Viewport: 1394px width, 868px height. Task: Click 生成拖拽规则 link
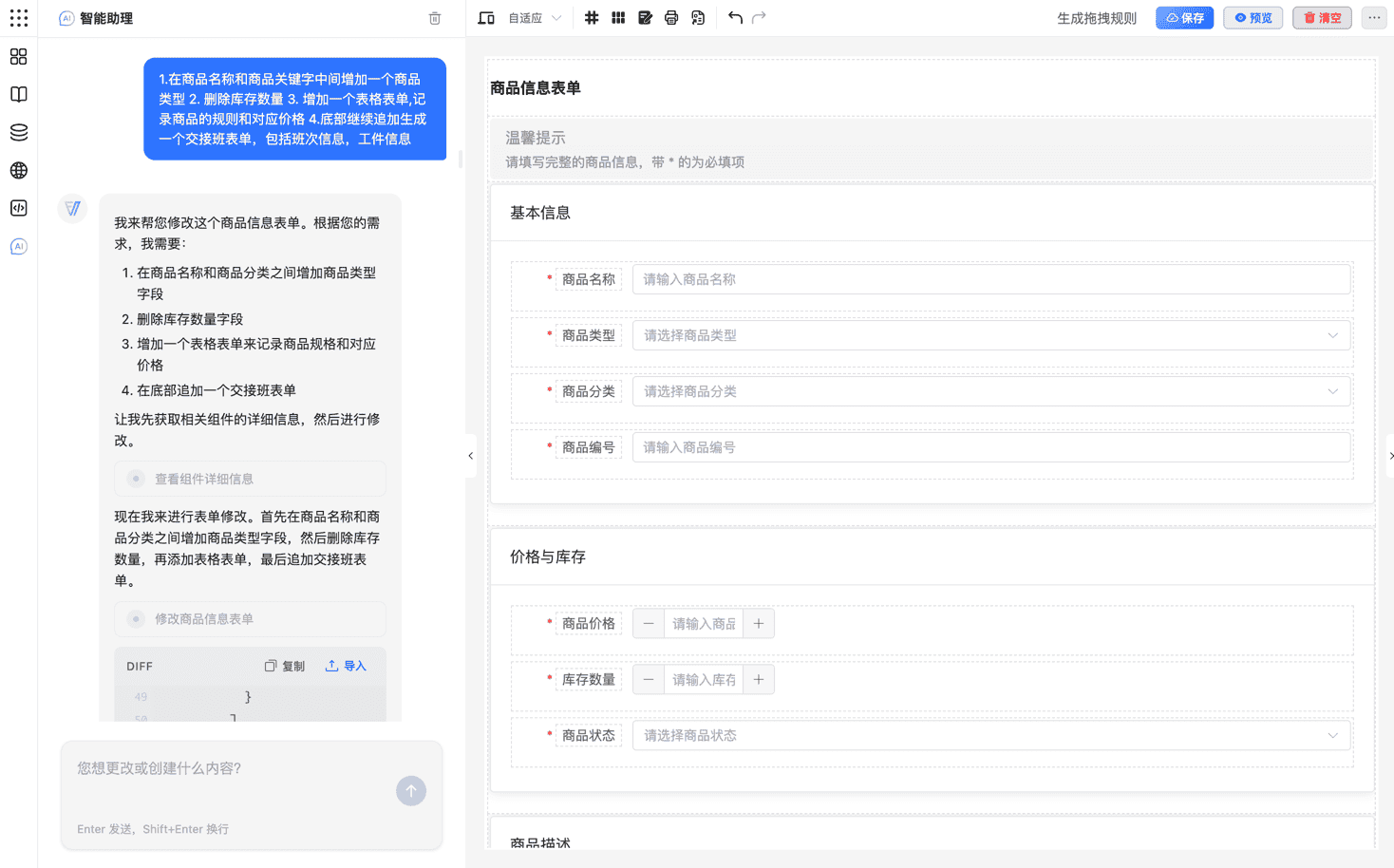(1097, 18)
